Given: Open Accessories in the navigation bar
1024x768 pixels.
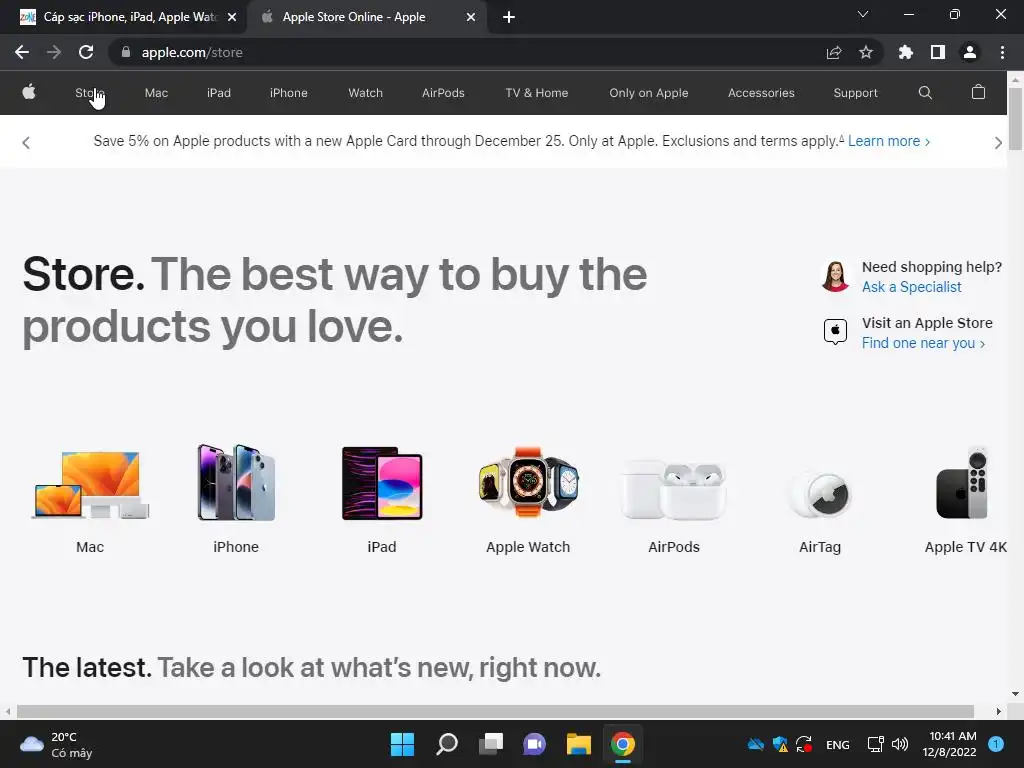Looking at the screenshot, I should click(x=761, y=93).
